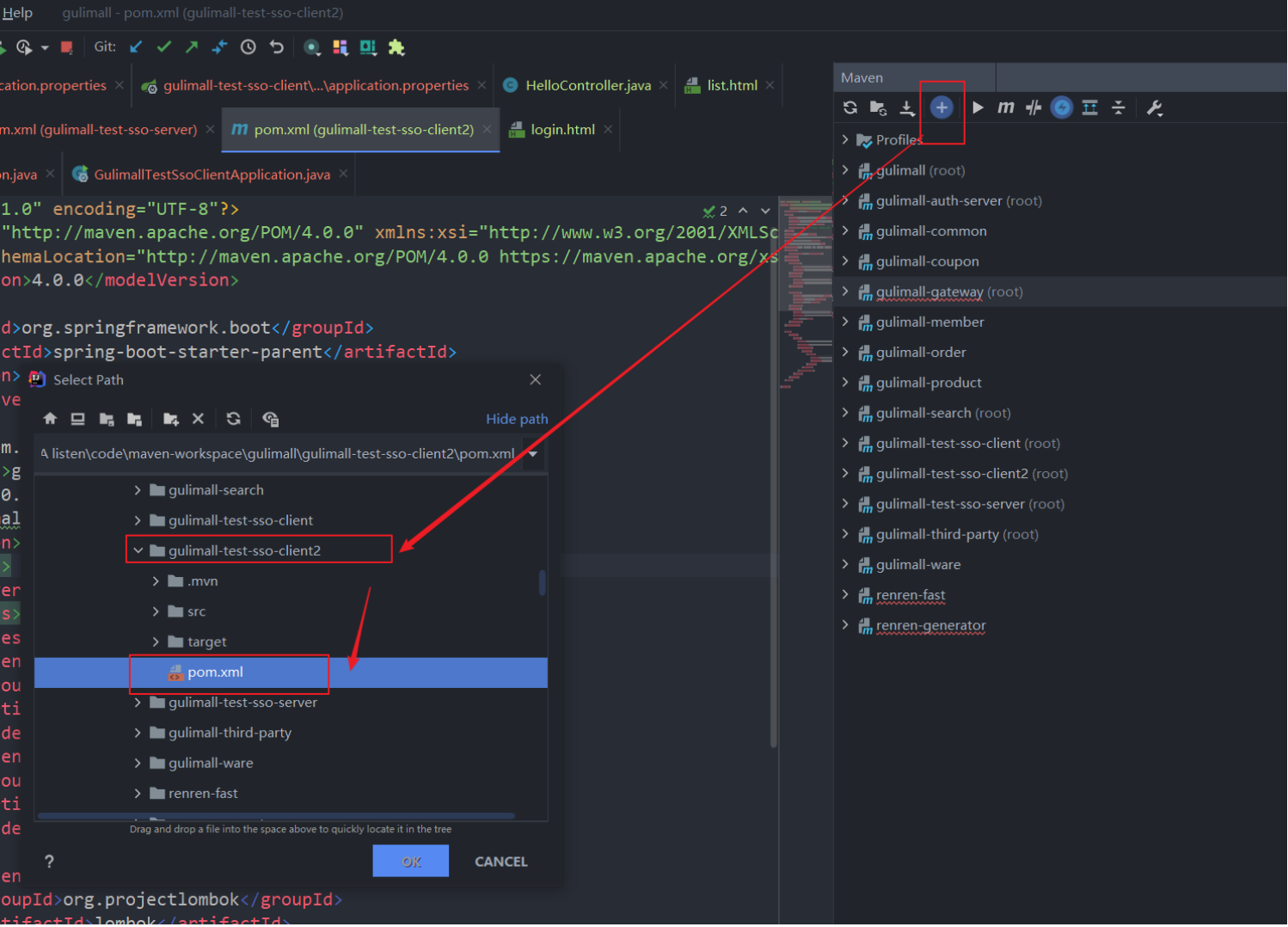1288x927 pixels.
Task: Expand src folder in dialog tree
Action: coord(156,611)
